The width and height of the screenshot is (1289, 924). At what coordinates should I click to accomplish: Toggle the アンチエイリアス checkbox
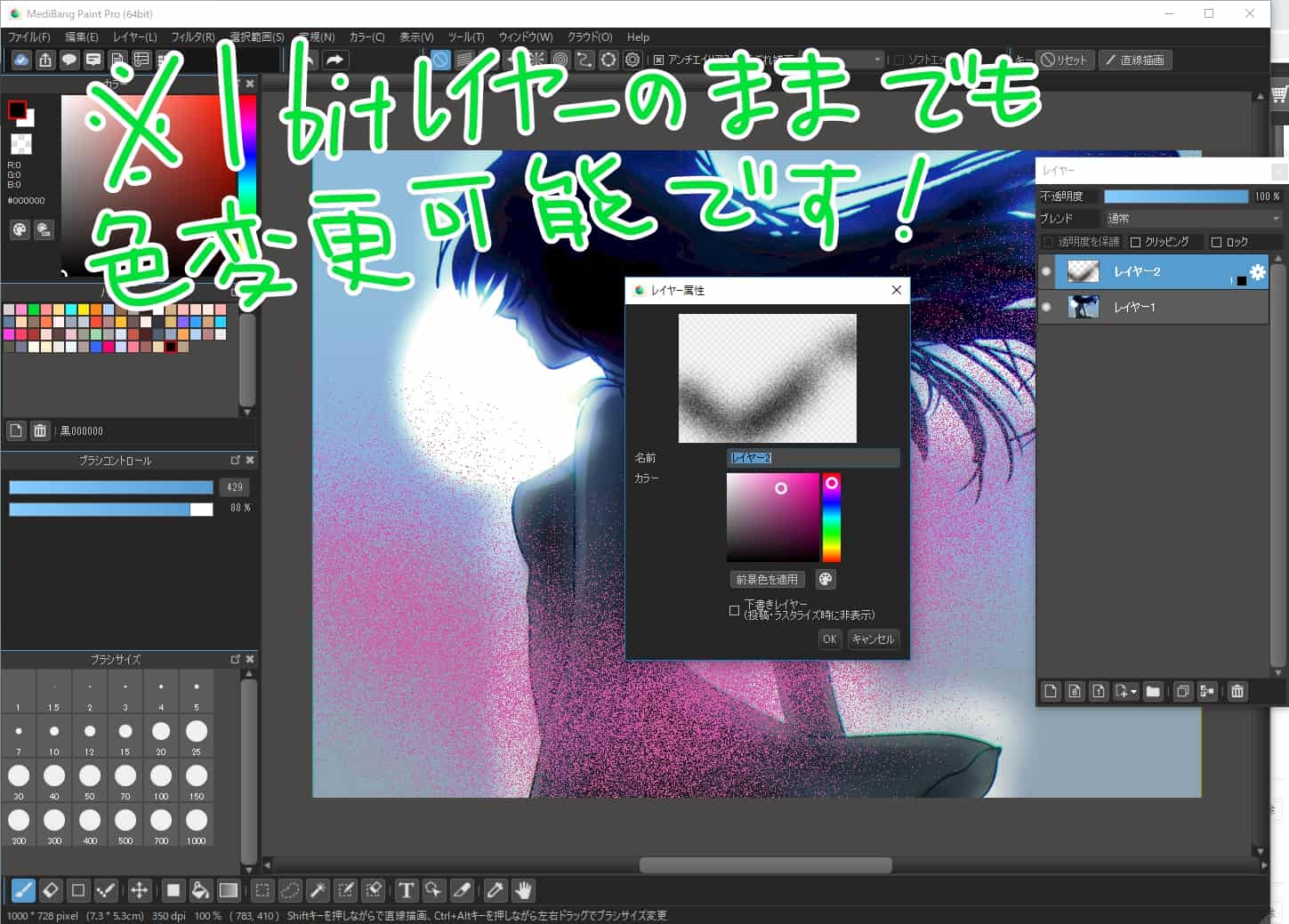coord(659,60)
